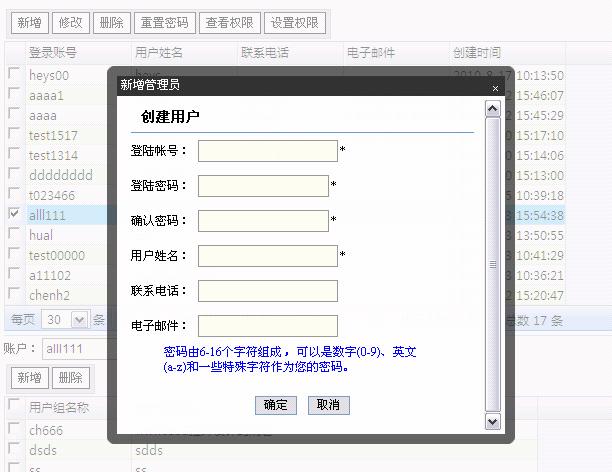612x472 pixels.
Task: Click the 查看权限 toolbar button
Action: [229, 22]
